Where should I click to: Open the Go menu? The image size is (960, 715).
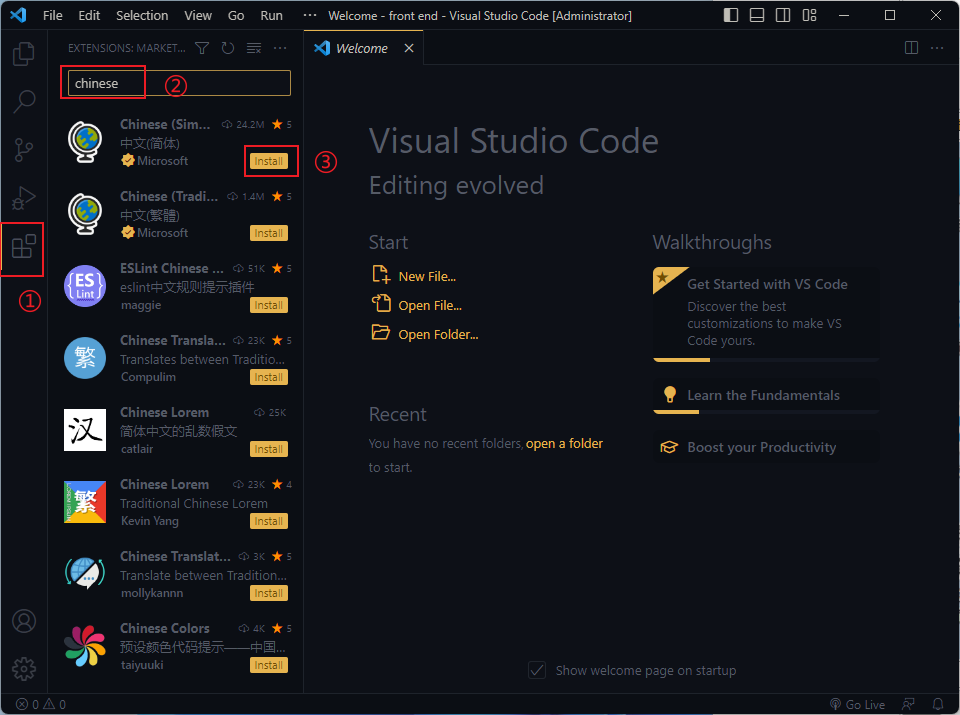click(x=236, y=16)
